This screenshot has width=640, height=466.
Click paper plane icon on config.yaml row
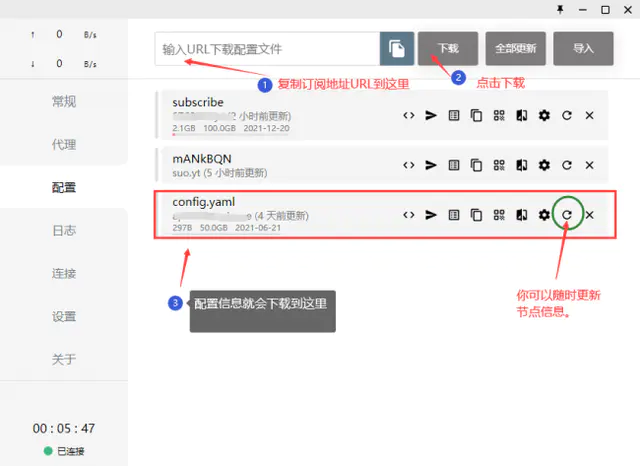[431, 215]
